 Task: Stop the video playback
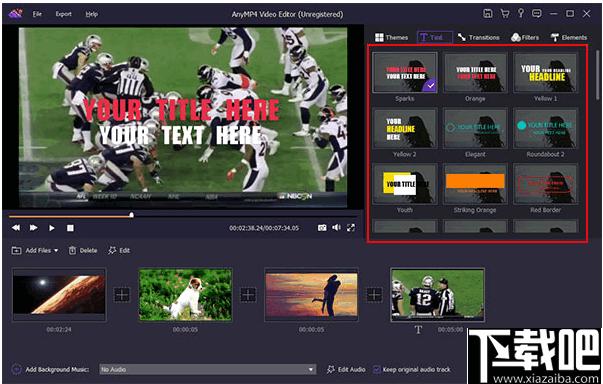click(x=70, y=228)
